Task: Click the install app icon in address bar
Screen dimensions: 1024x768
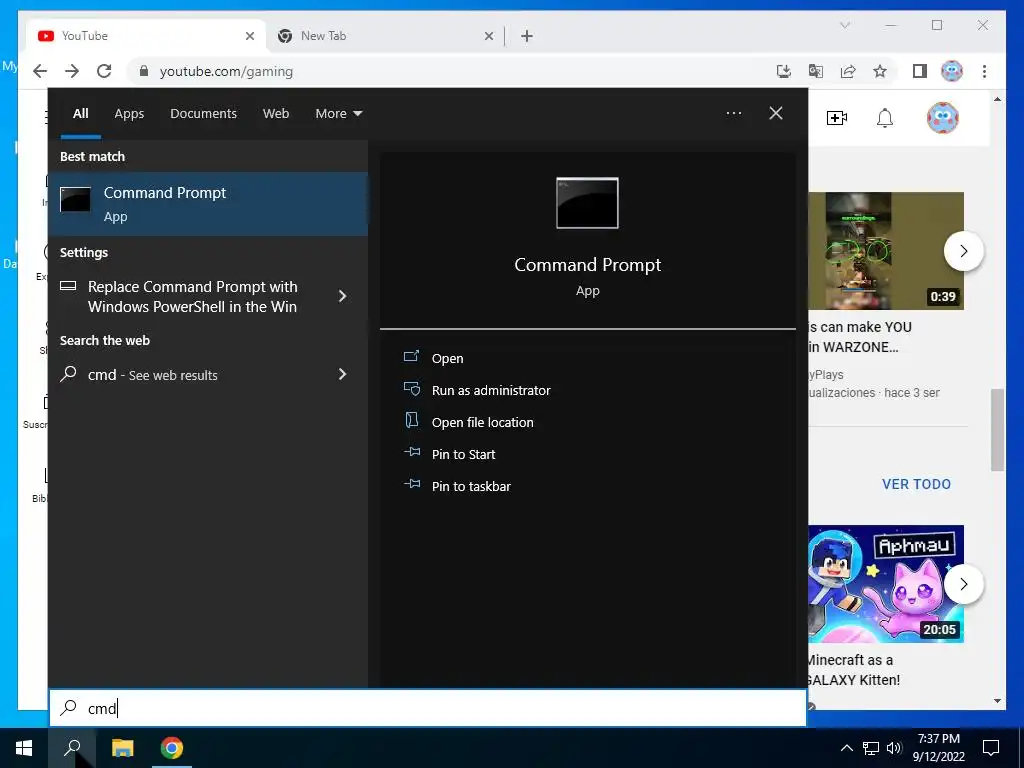Action: click(784, 71)
